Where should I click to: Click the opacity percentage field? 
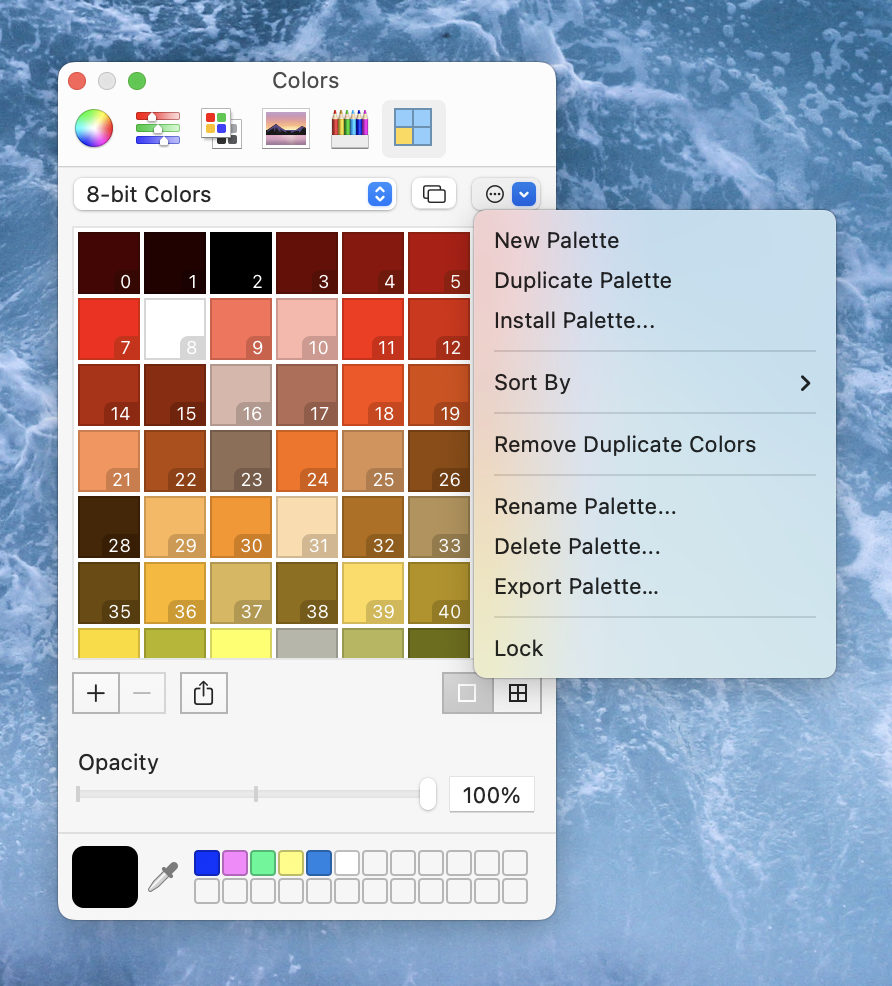pyautogui.click(x=491, y=795)
